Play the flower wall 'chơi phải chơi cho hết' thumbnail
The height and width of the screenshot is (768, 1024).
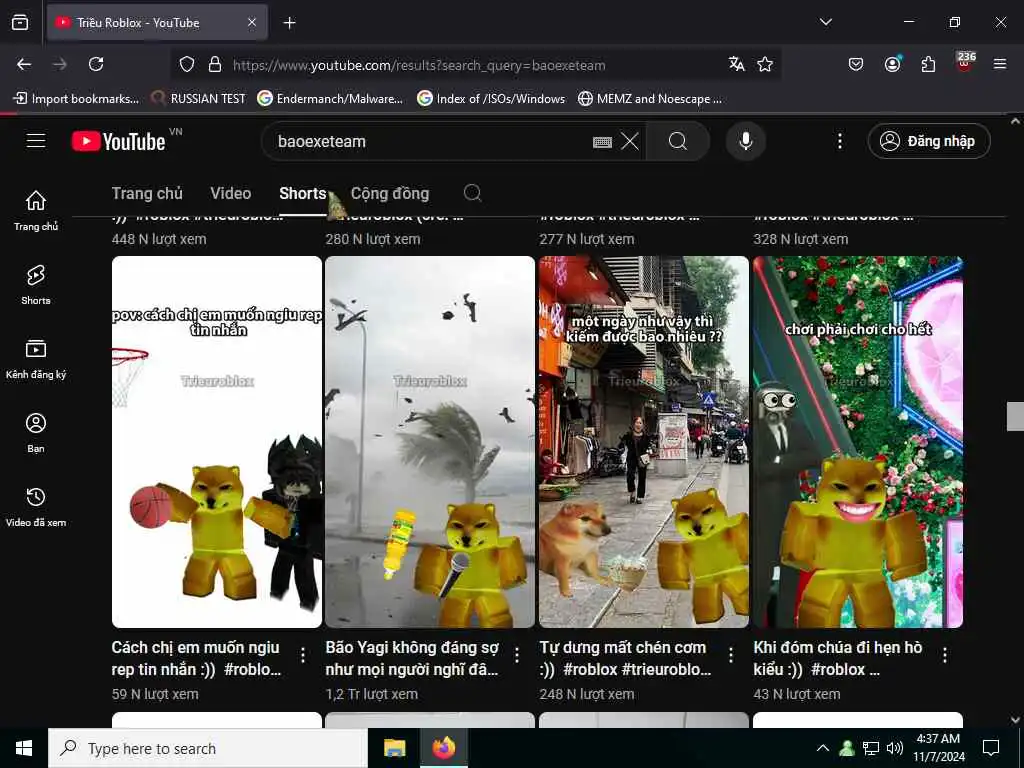pyautogui.click(x=858, y=441)
